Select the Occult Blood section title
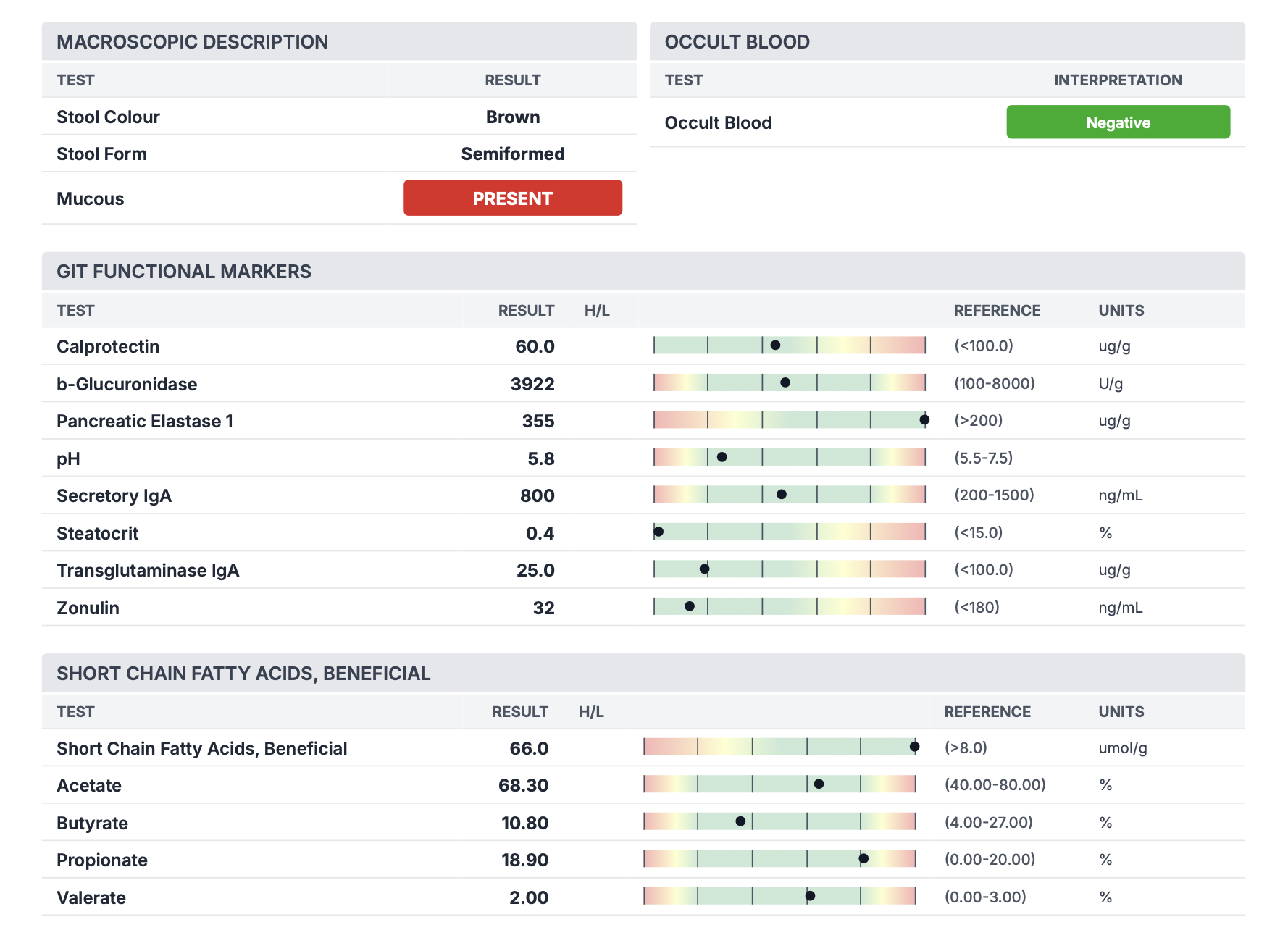 tap(737, 42)
